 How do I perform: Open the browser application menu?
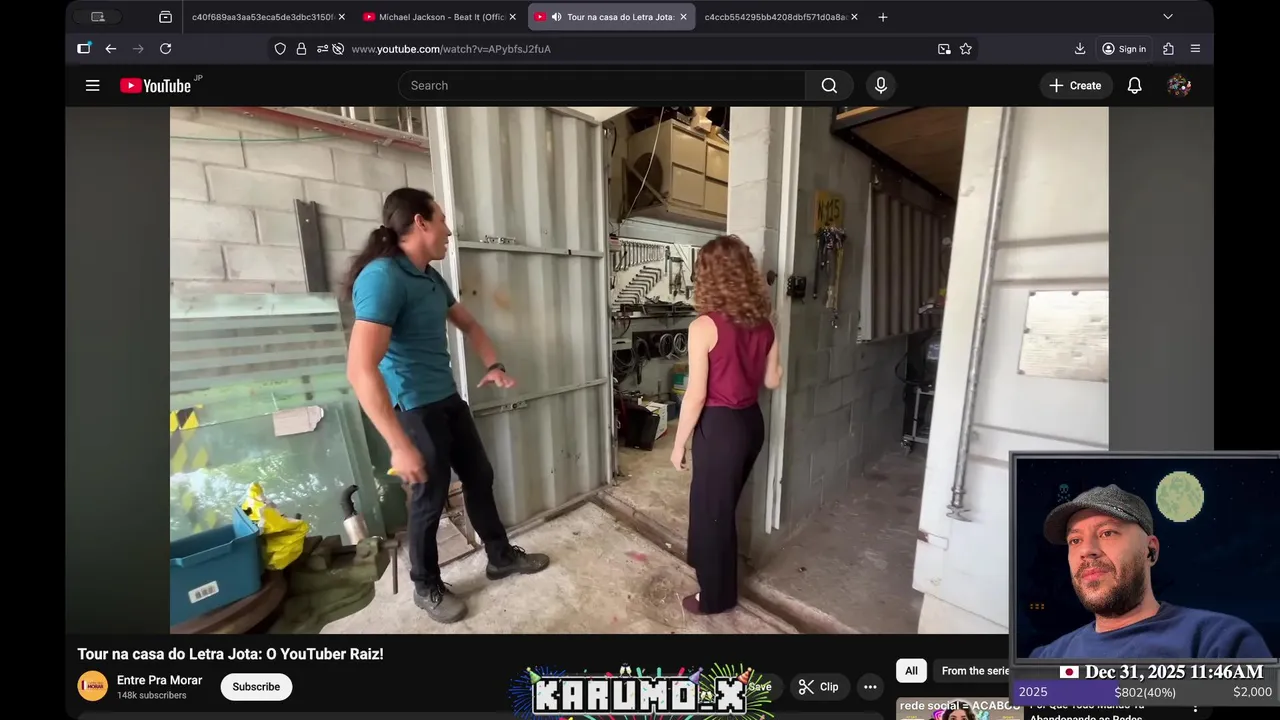(x=1195, y=49)
